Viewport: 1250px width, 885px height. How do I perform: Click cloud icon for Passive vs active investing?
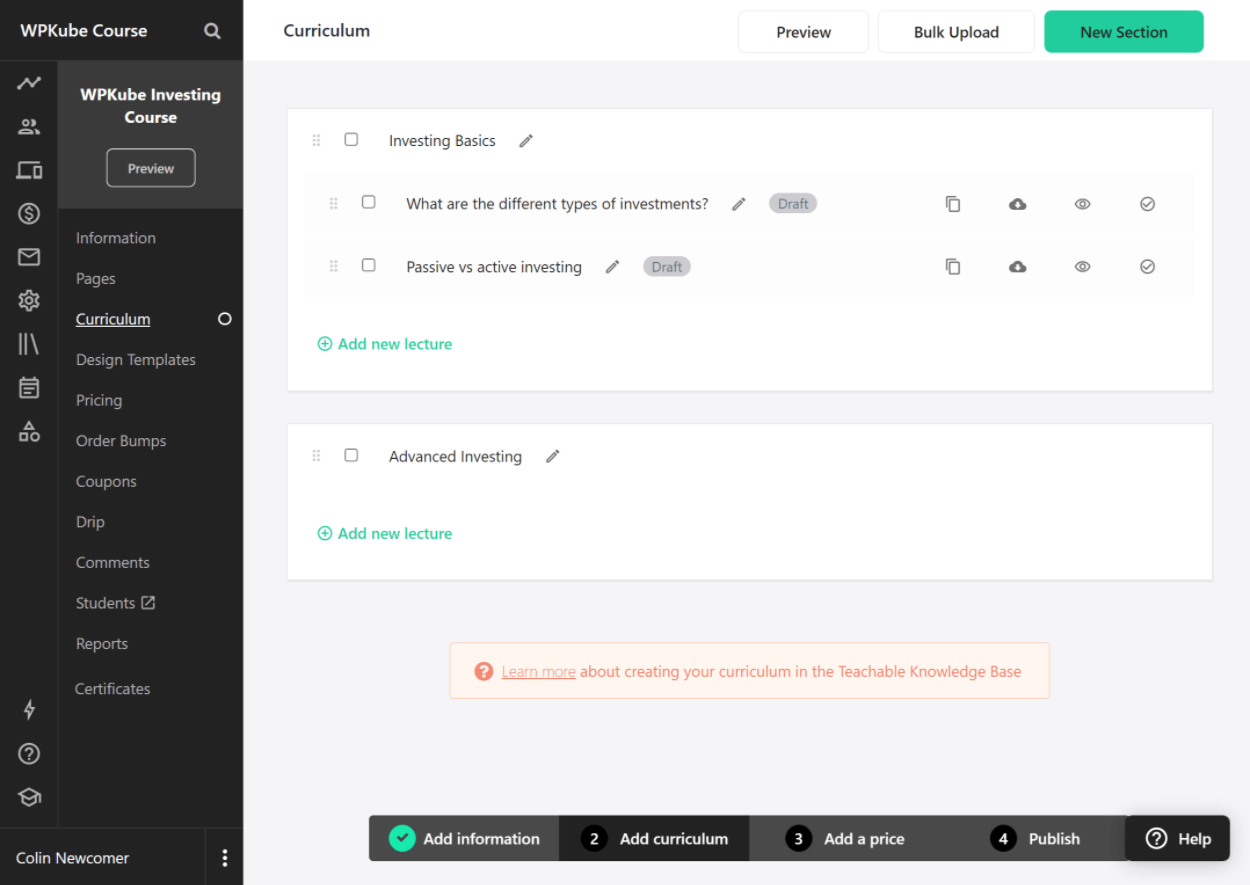click(1018, 267)
